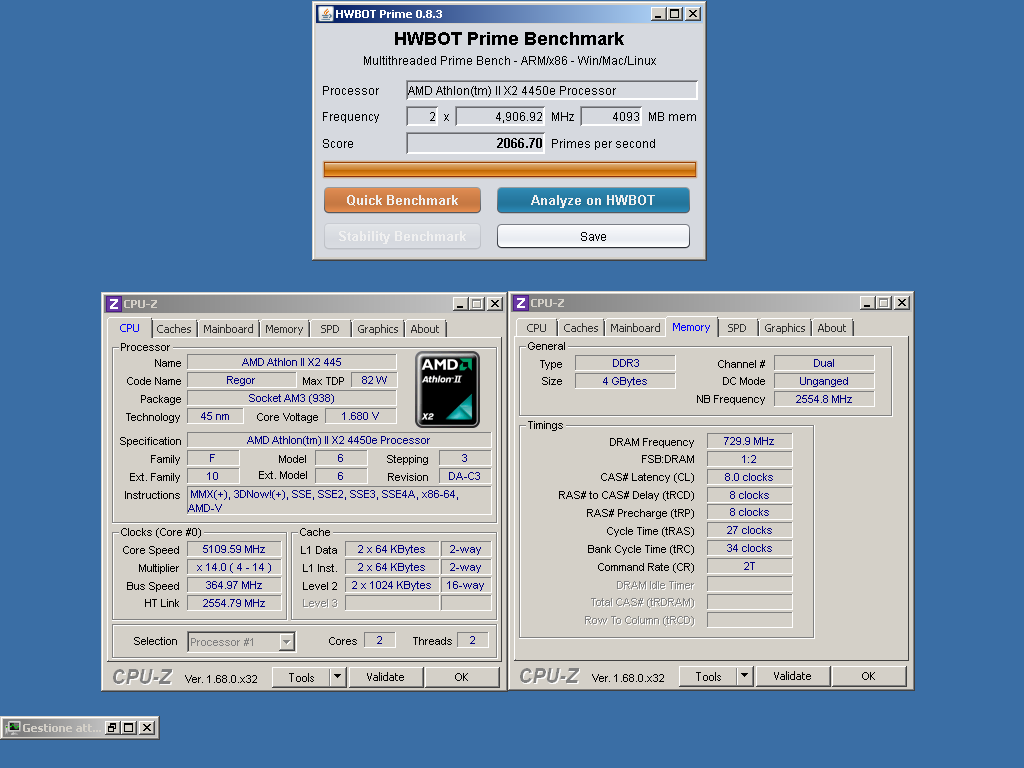This screenshot has height=768, width=1024.
Task: Save the HWBOT Prime result
Action: tap(593, 236)
